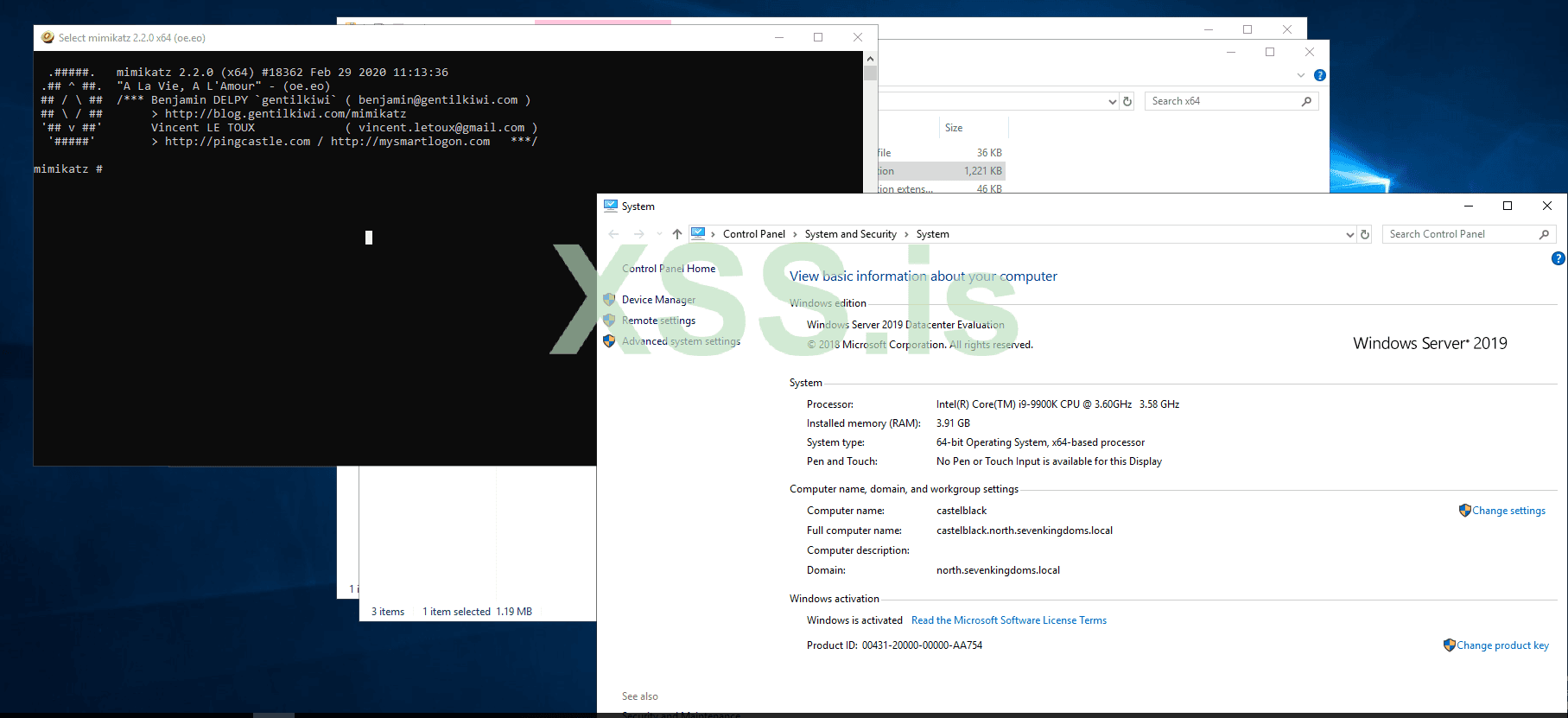1568x718 pixels.
Task: Open the recent locations dropdown in System window
Action: click(x=659, y=234)
